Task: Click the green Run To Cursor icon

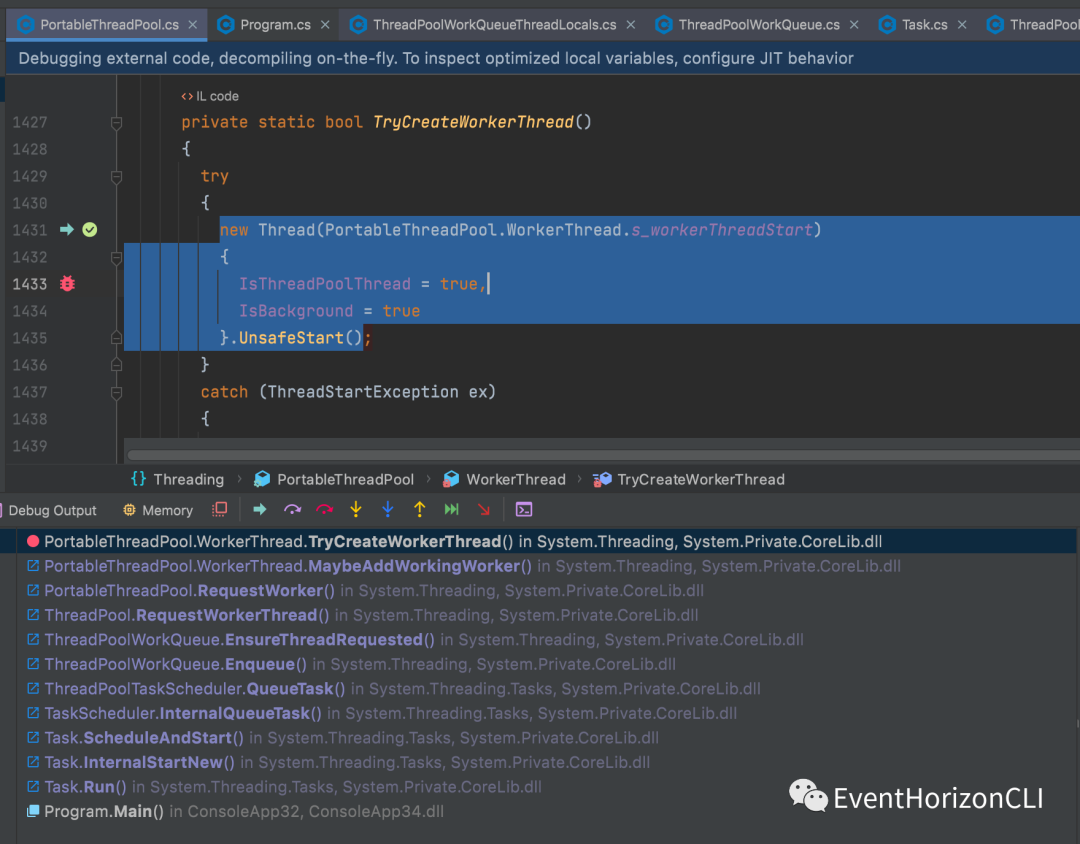Action: [452, 510]
